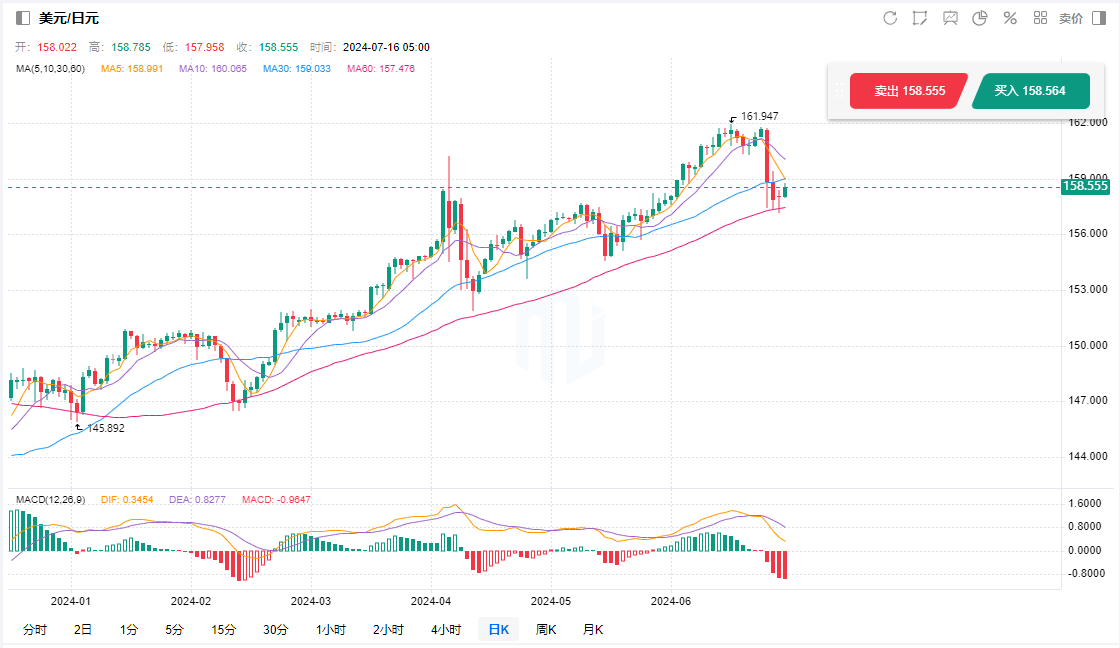Screen dimensions: 1120x648
Task: Select the 月K timeframe tab
Action: [x=593, y=629]
